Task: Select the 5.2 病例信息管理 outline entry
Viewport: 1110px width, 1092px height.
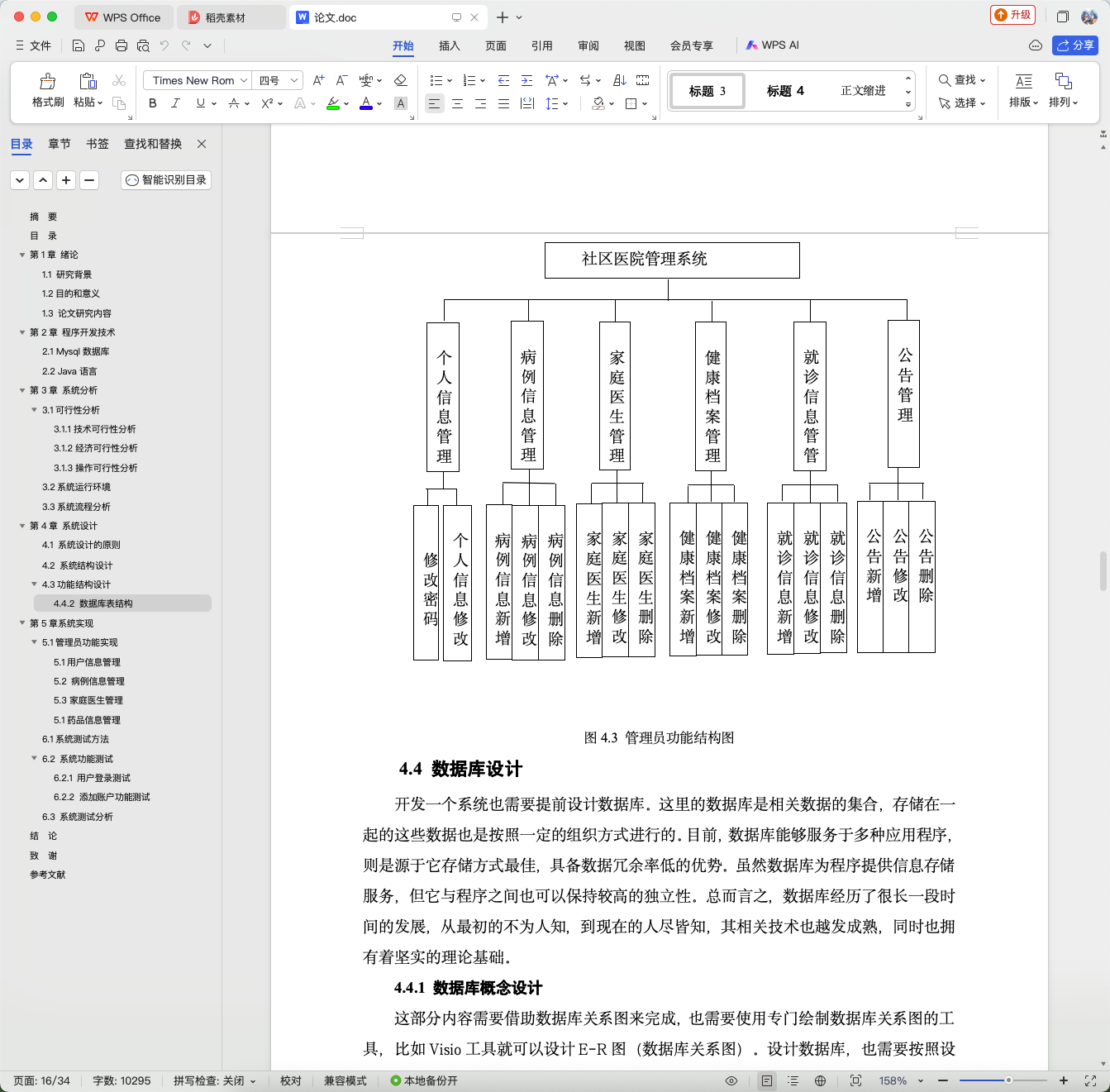Action: coord(89,681)
